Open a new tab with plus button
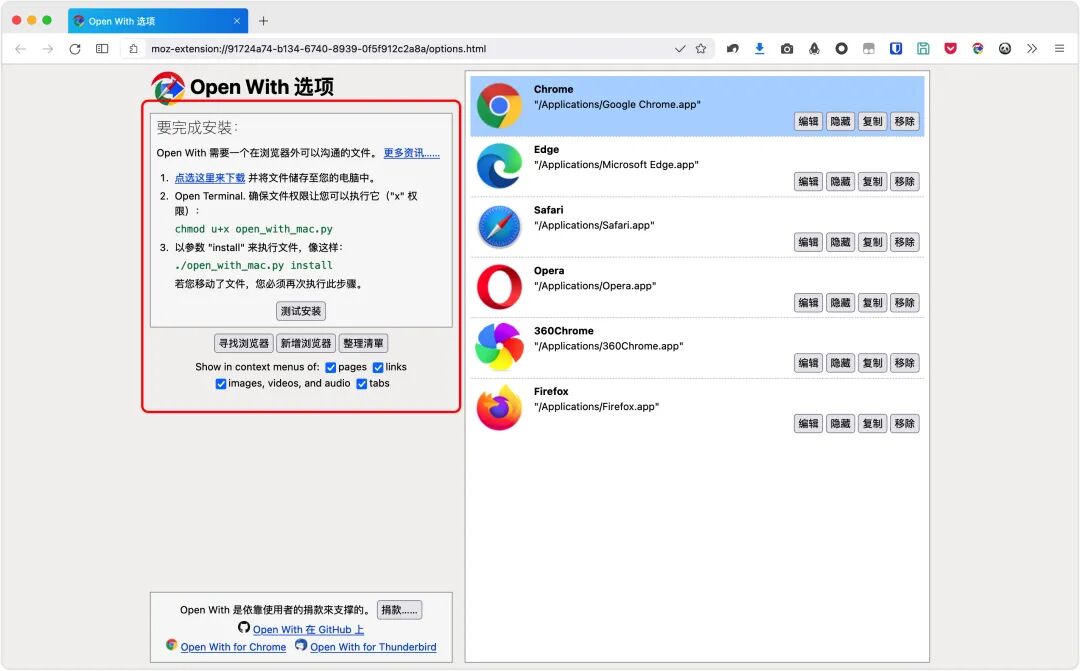 263,21
